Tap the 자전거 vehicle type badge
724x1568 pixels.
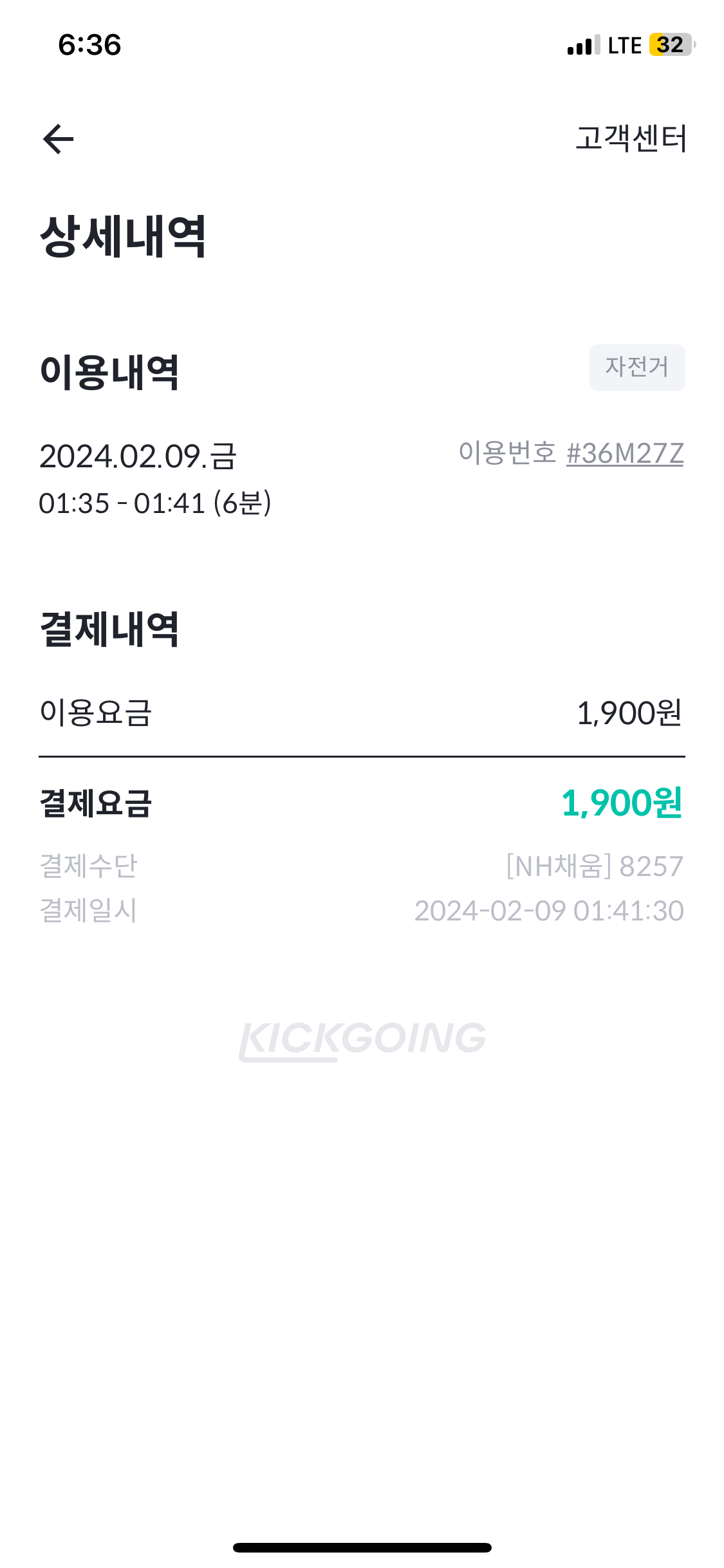pyautogui.click(x=636, y=368)
